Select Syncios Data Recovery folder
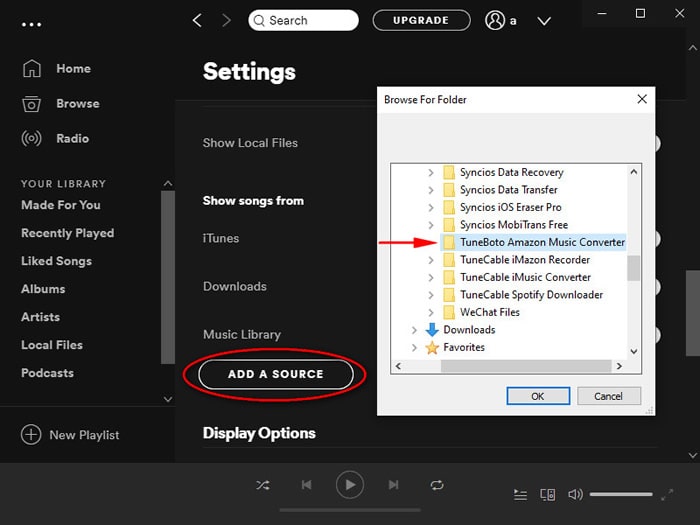 [504, 172]
